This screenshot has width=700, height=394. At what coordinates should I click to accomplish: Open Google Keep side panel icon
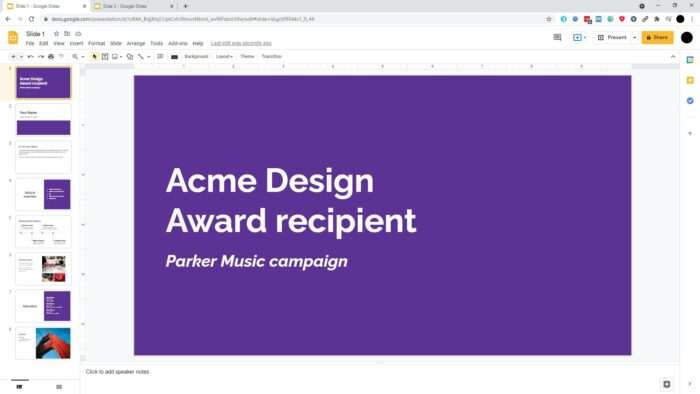point(690,80)
